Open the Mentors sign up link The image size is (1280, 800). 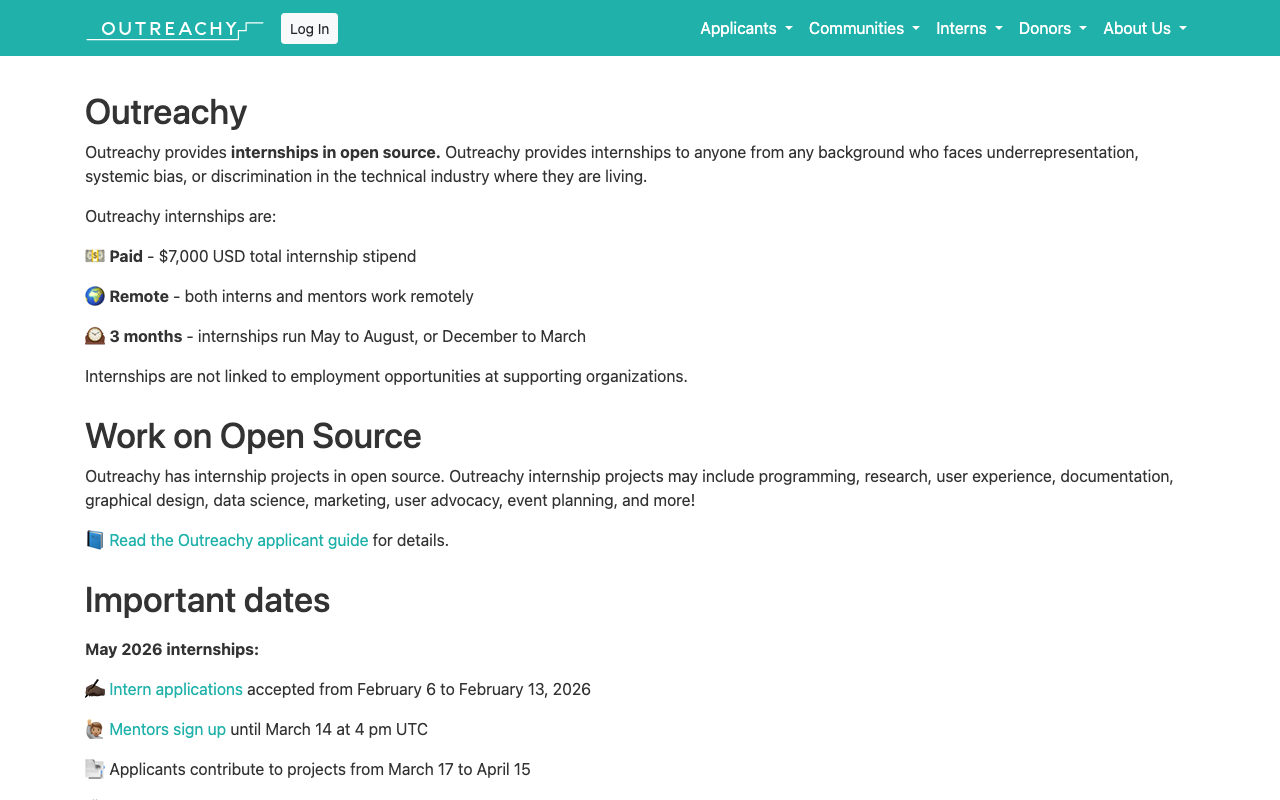pyautogui.click(x=167, y=729)
